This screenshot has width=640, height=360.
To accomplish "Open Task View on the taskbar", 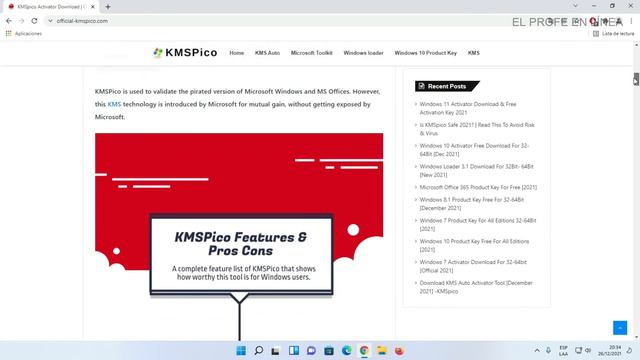I will click(x=276, y=351).
